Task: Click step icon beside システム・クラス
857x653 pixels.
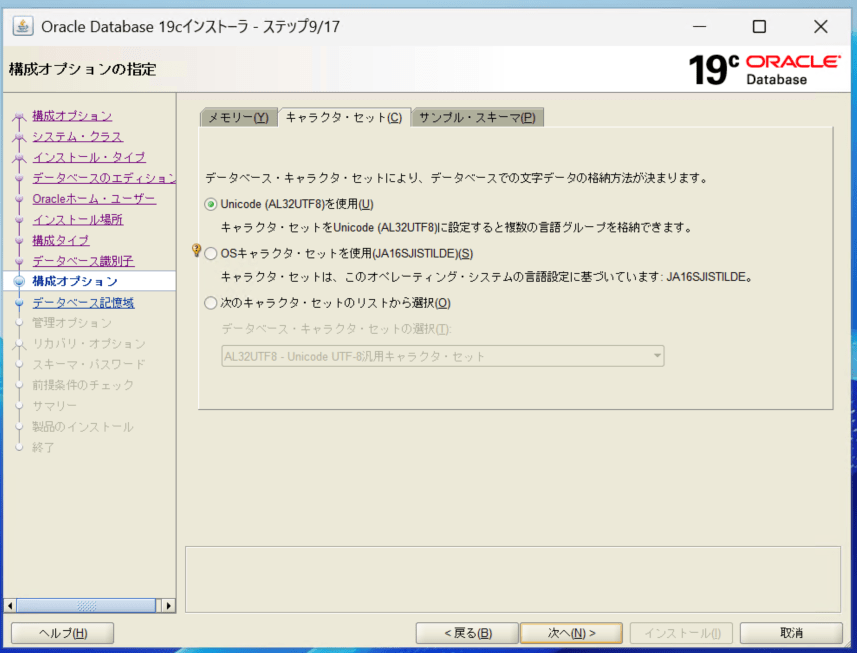Action: pyautogui.click(x=19, y=137)
